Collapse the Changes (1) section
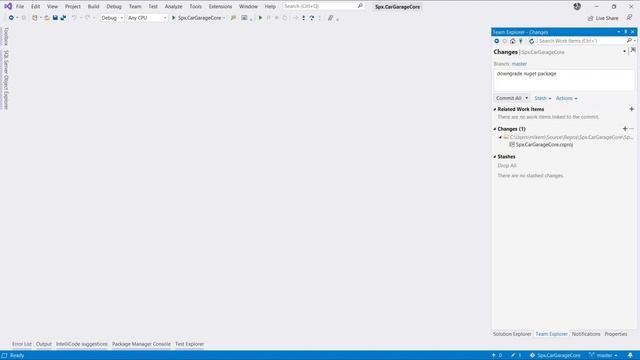Image resolution: width=640 pixels, height=360 pixels. (x=495, y=129)
